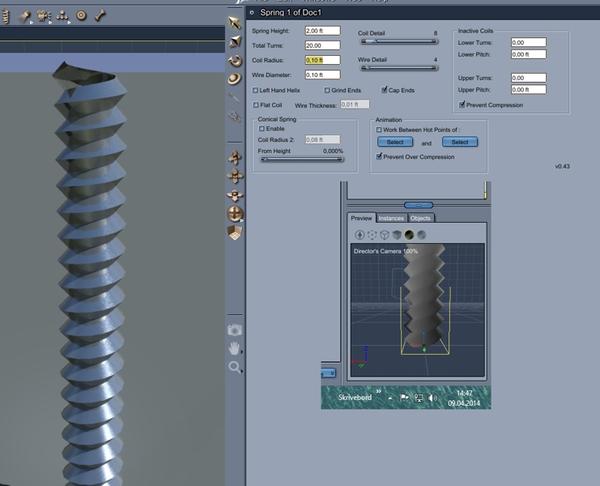Select the dashed bounding box preview mode
The image size is (600, 486).
[x=372, y=235]
